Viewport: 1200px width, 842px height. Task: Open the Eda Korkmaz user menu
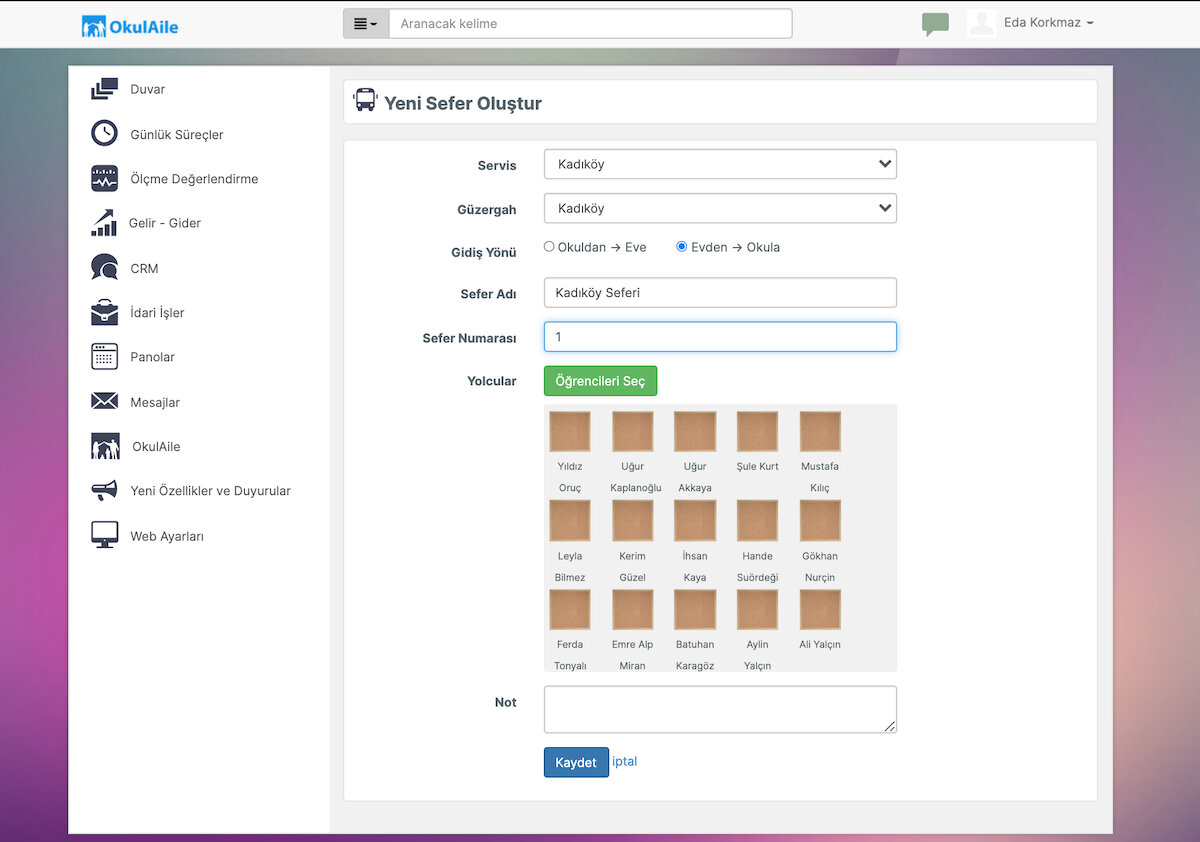tap(1048, 23)
